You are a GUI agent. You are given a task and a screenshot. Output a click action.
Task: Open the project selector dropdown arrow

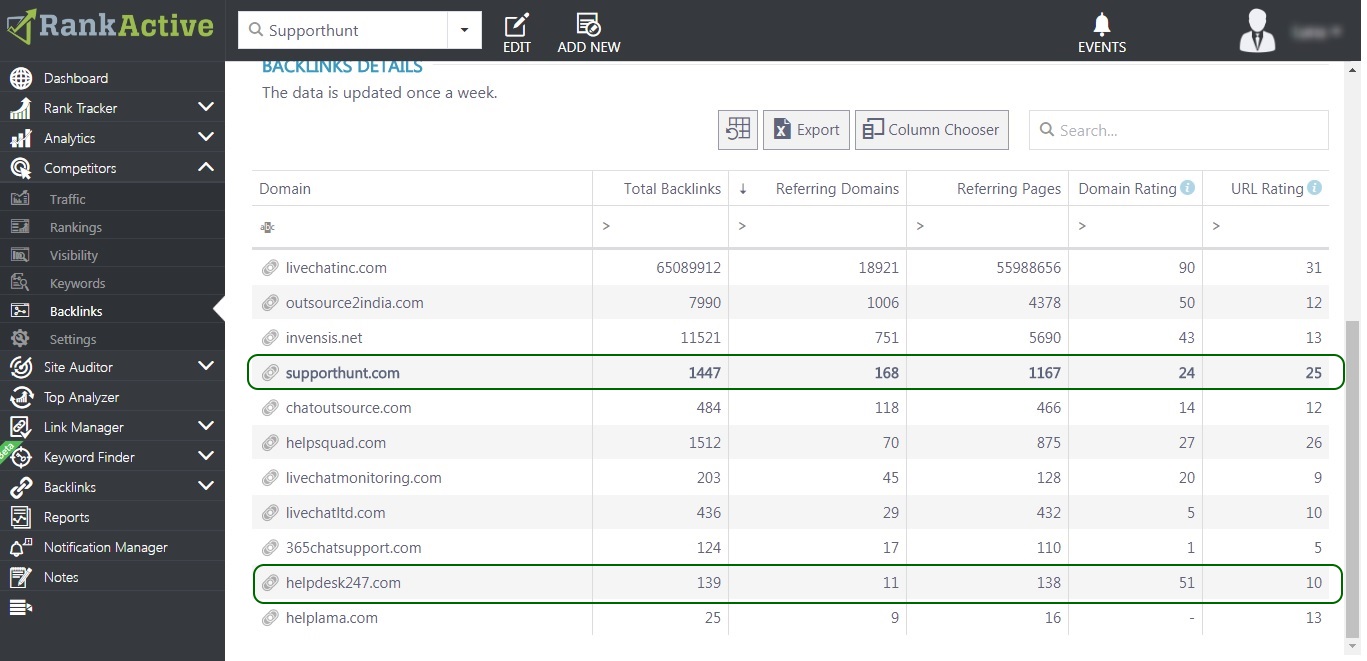coord(464,30)
